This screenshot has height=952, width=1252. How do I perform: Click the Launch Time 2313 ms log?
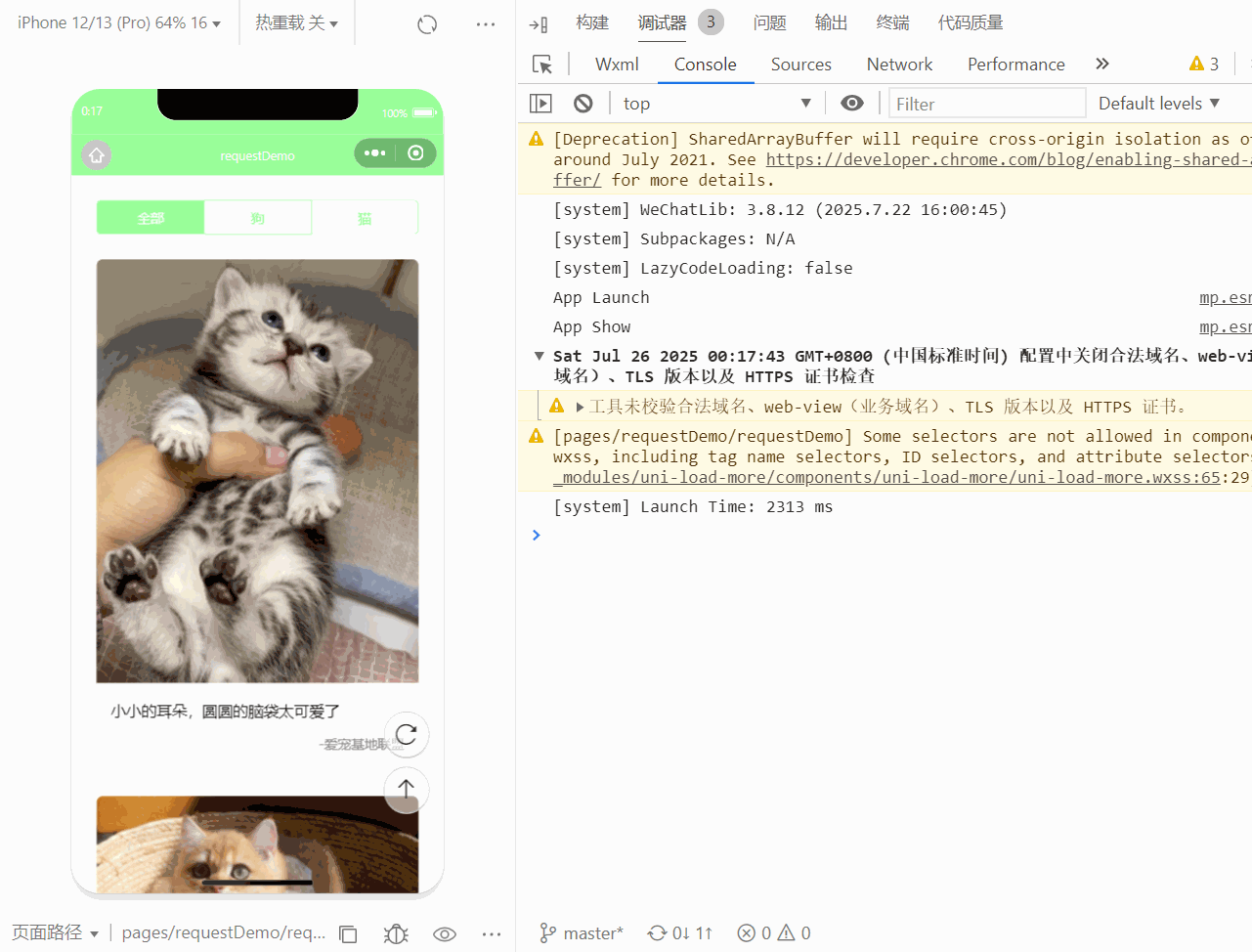693,506
